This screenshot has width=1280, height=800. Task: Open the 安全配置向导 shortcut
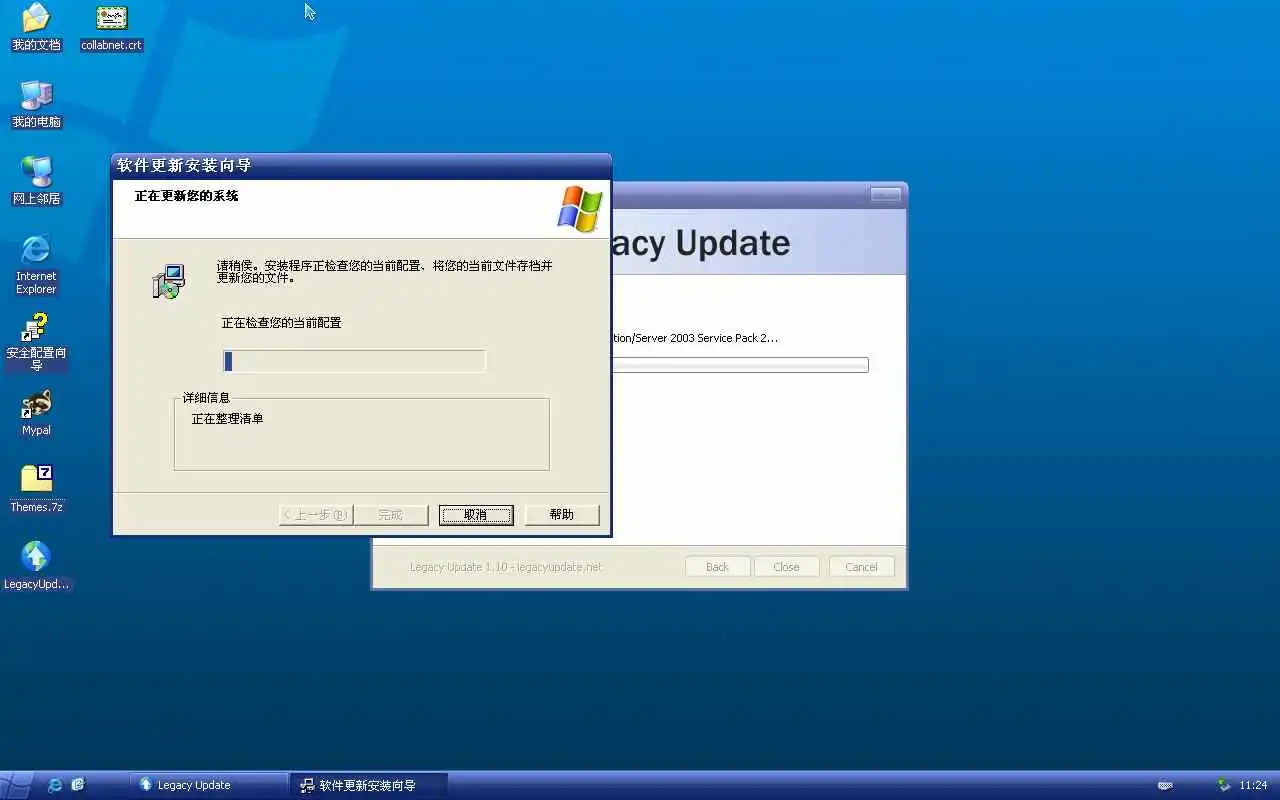point(36,342)
